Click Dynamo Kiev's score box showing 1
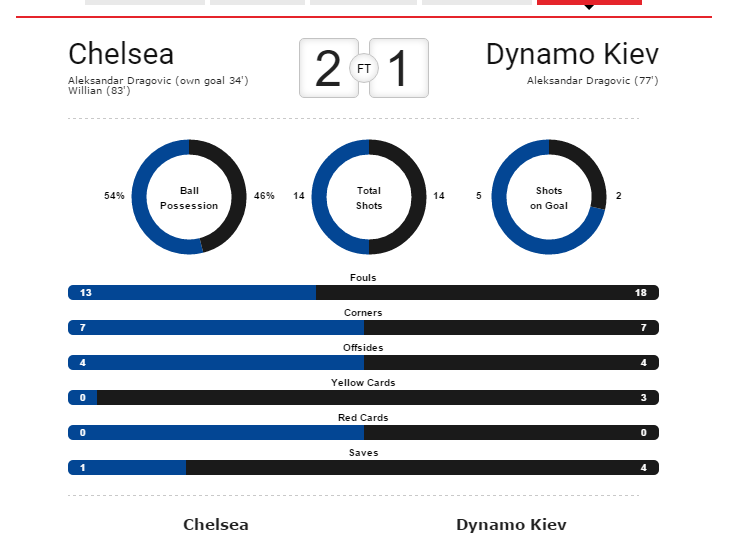This screenshot has width=732, height=546. coord(398,68)
